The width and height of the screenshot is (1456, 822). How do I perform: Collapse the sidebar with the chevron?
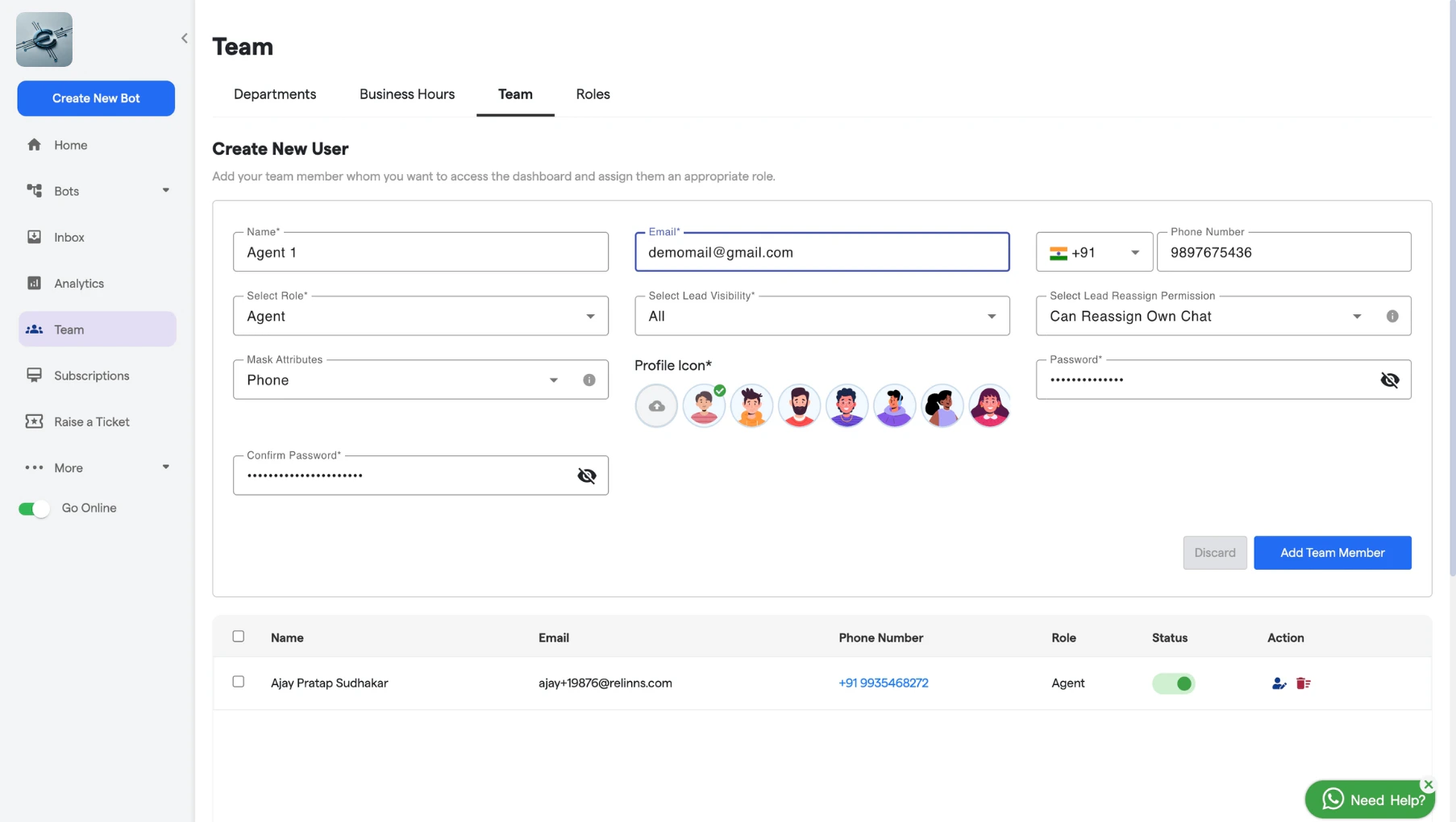(185, 38)
